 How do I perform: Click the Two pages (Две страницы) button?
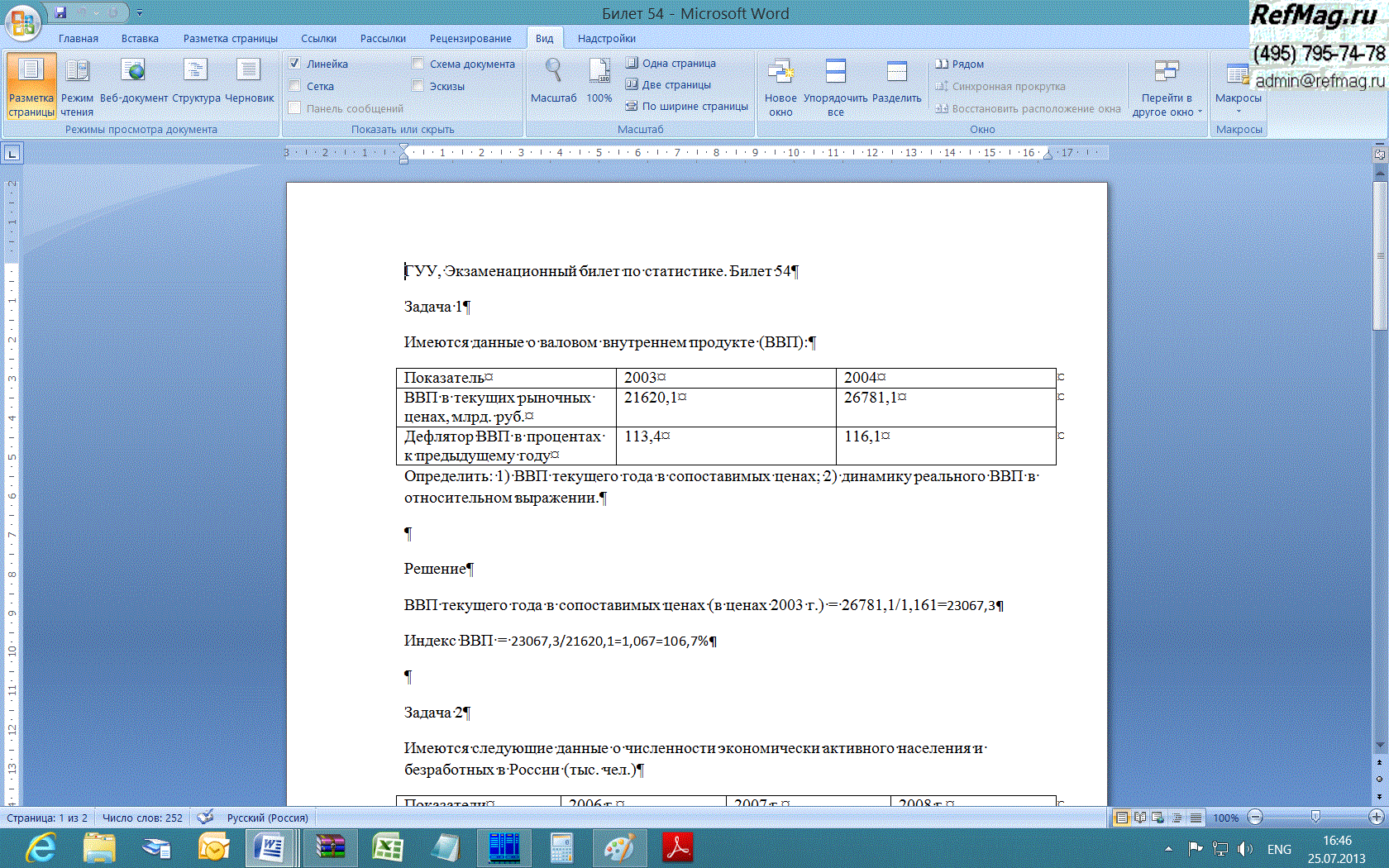(669, 84)
